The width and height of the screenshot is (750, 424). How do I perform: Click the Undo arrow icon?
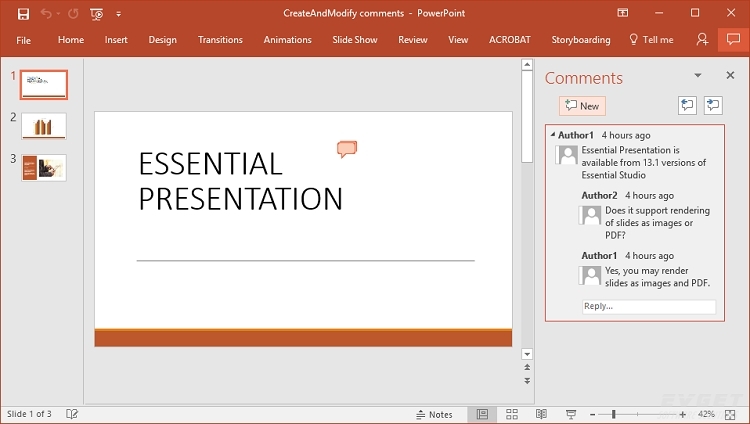46,14
